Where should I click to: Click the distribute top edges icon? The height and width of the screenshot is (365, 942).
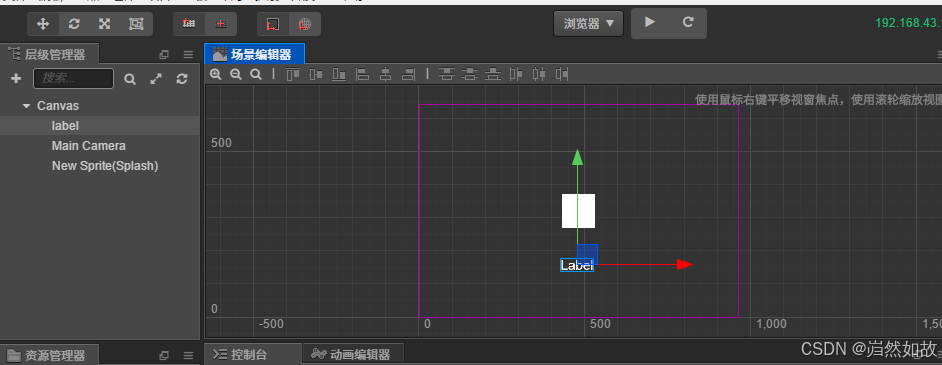click(446, 74)
